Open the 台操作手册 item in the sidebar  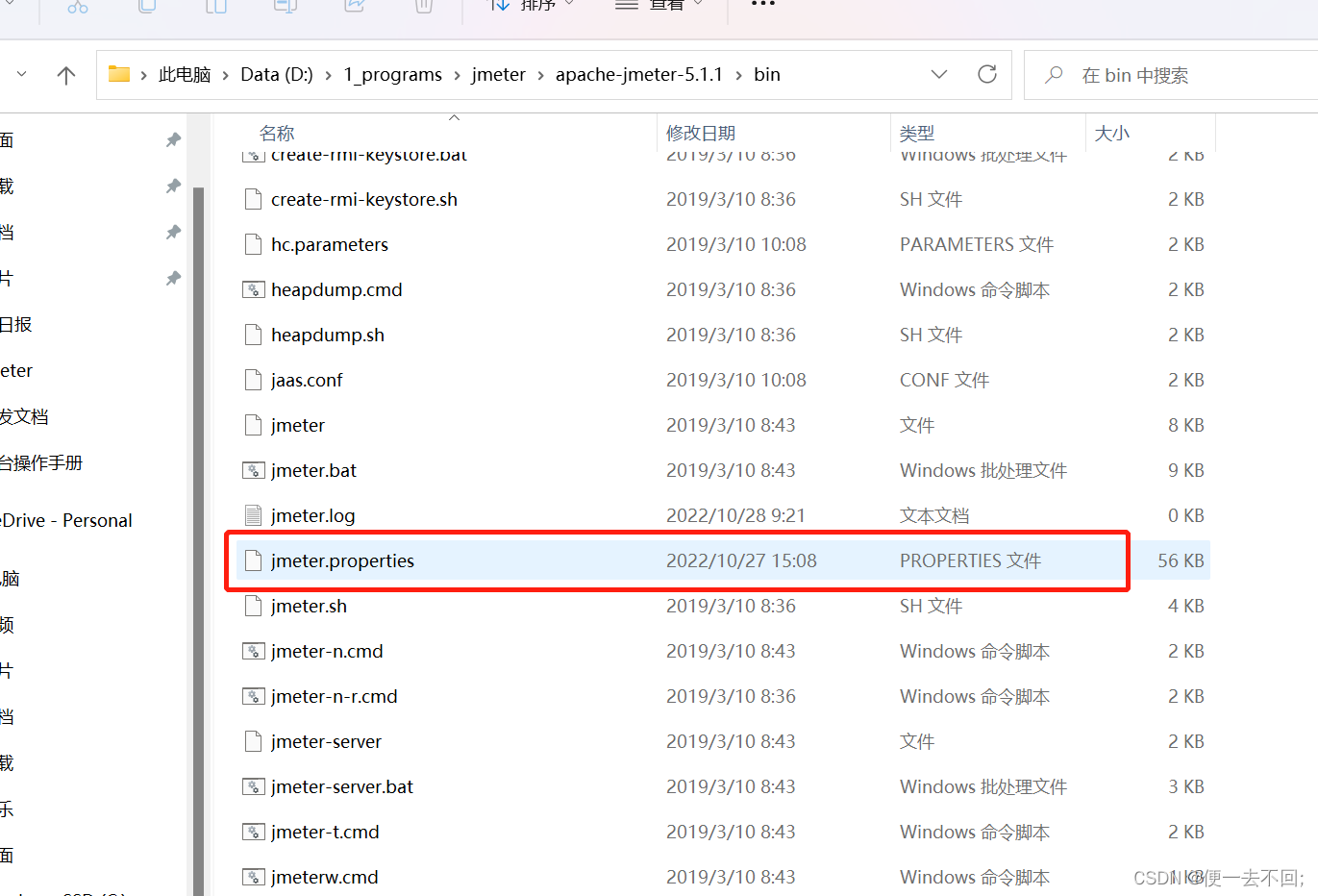click(x=41, y=462)
